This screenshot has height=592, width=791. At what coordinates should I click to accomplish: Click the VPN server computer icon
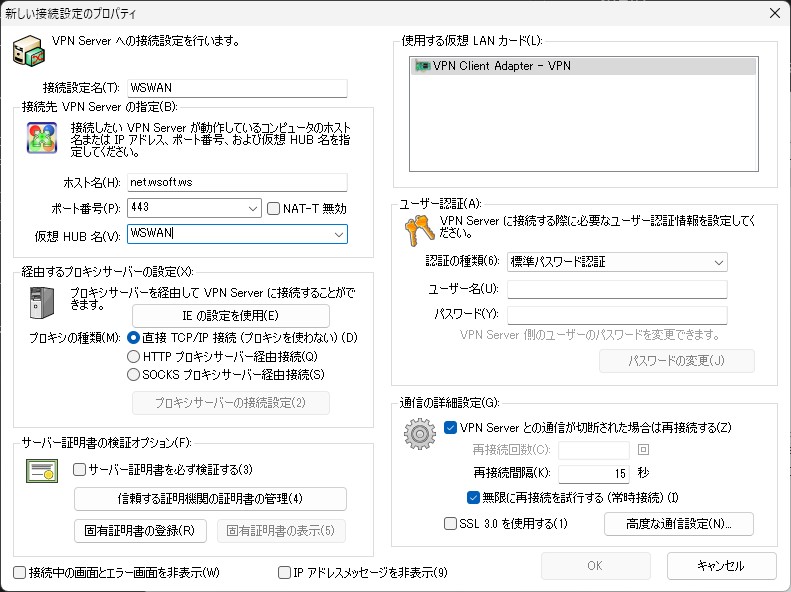click(29, 50)
